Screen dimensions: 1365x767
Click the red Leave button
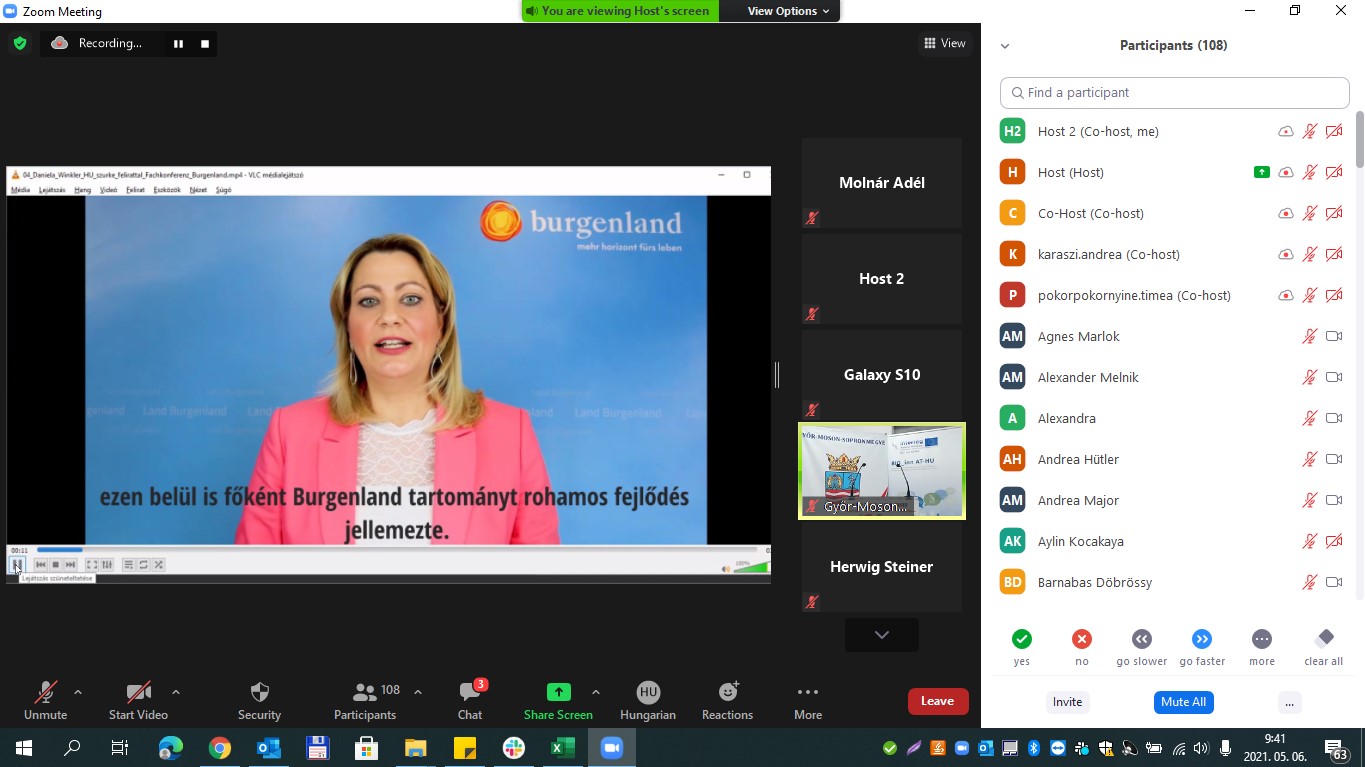pyautogui.click(x=938, y=701)
